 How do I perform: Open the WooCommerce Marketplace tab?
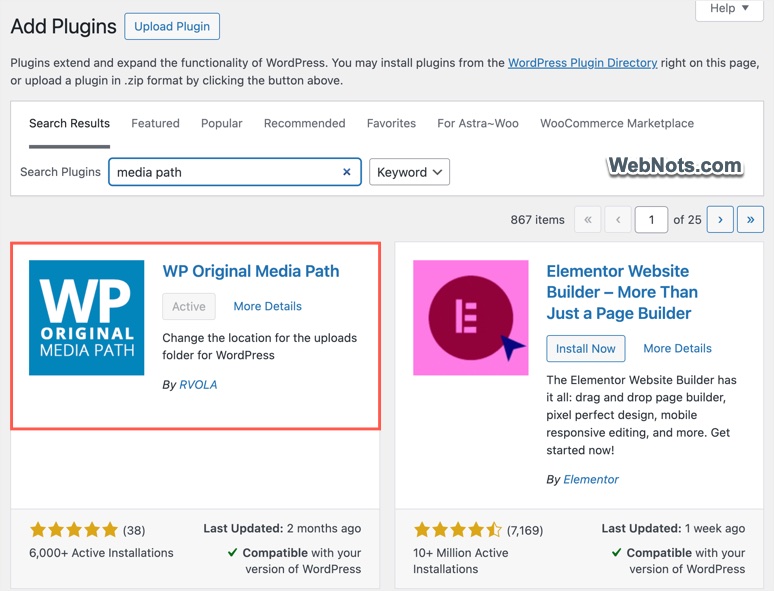coord(617,123)
